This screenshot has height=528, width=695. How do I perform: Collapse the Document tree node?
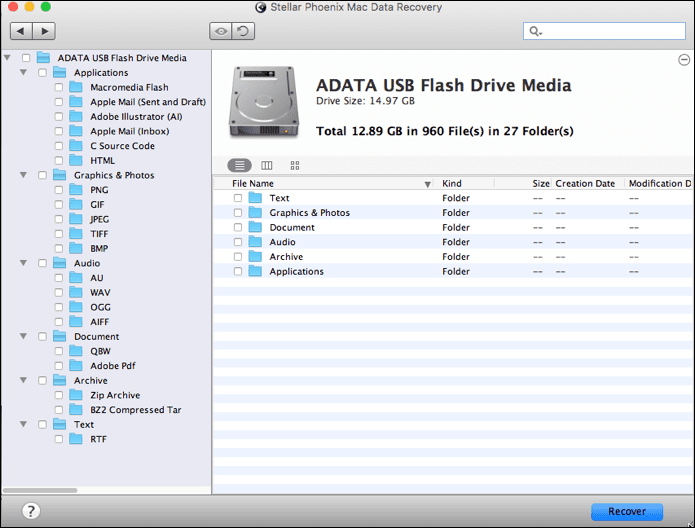pos(23,336)
